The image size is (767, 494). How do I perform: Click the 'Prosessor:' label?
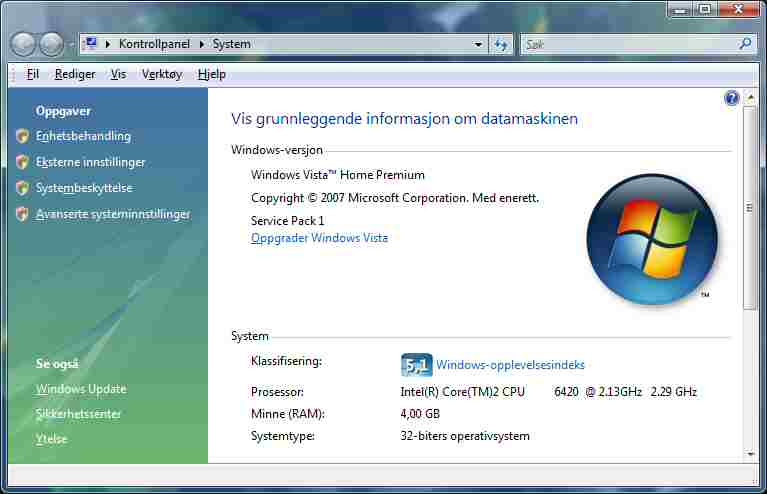(277, 392)
